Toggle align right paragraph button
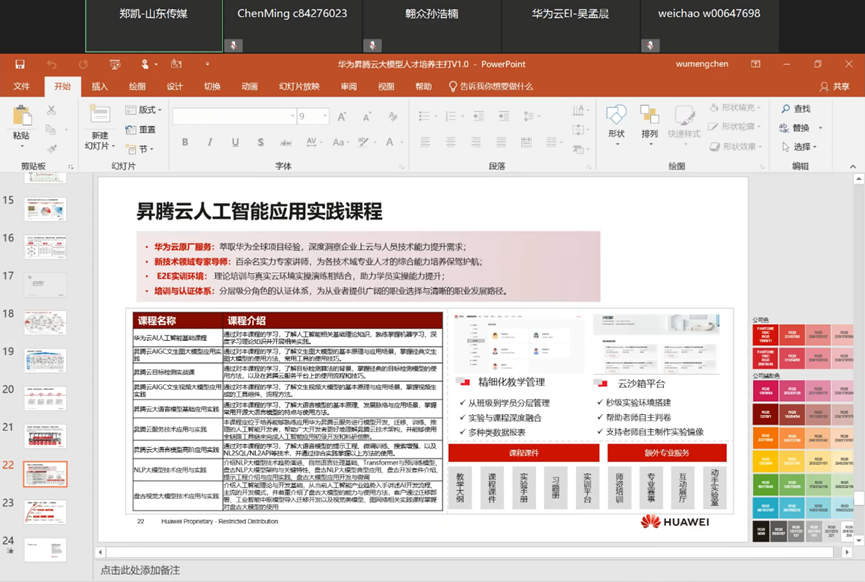 (x=476, y=142)
